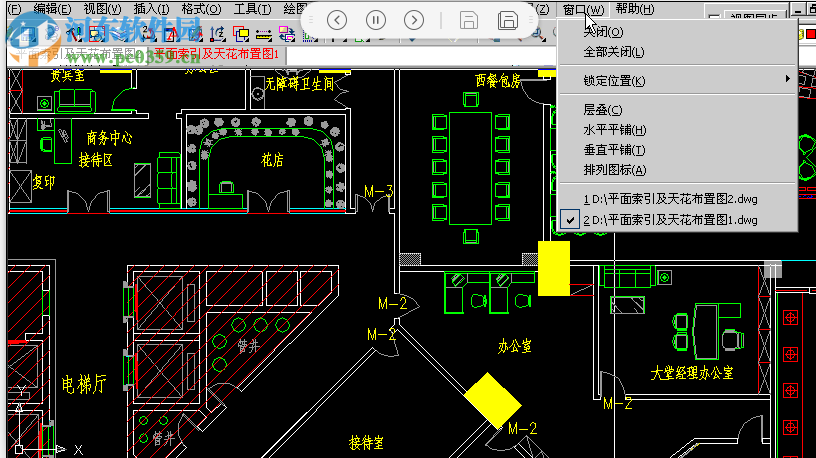
Task: Click the zoom magnifier toolbar icon
Action: (537, 34)
